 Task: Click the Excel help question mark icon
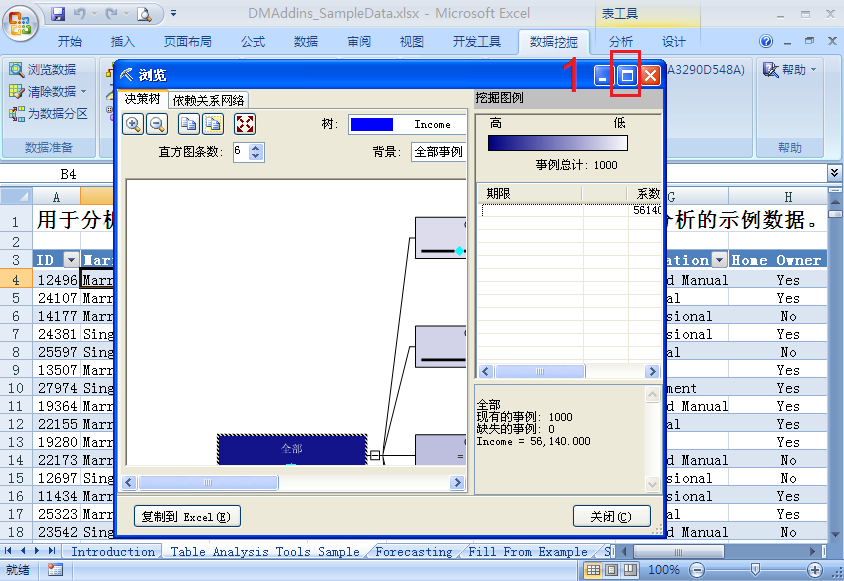click(x=766, y=41)
